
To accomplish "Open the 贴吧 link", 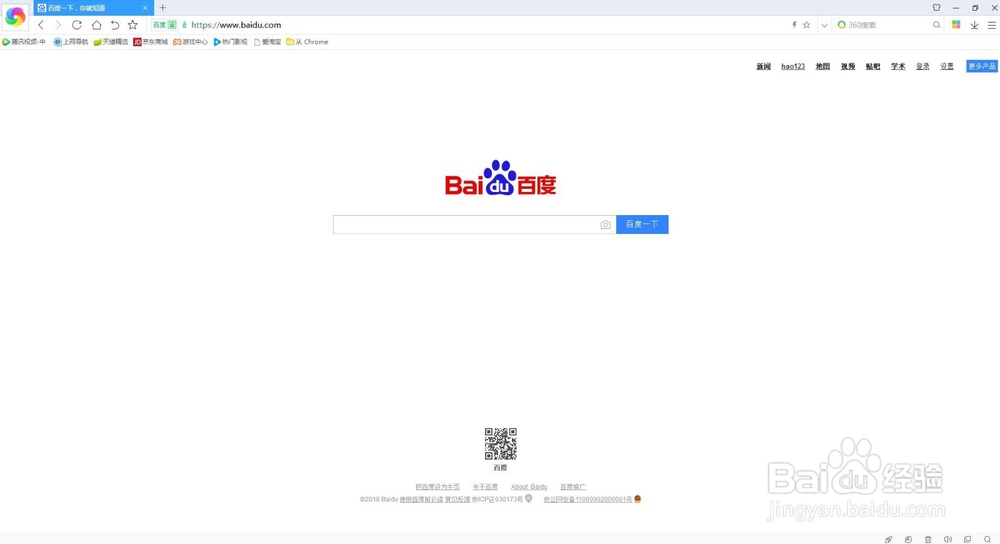I will click(872, 66).
